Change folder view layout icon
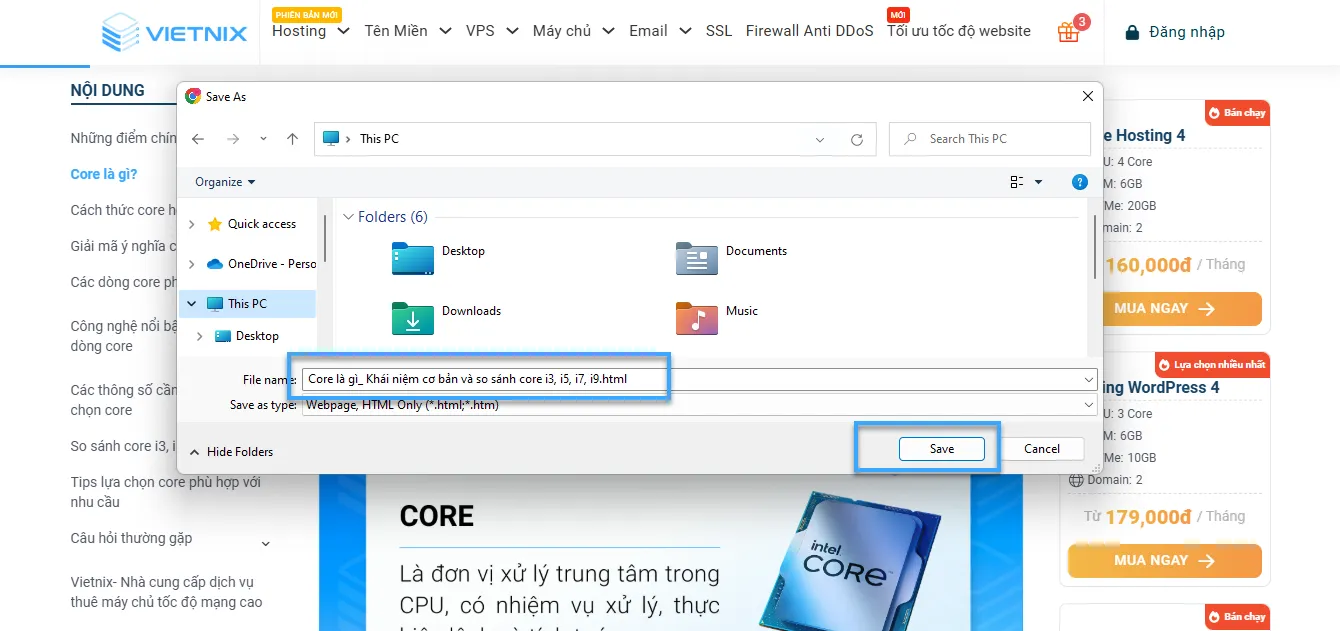 pyautogui.click(x=1017, y=182)
